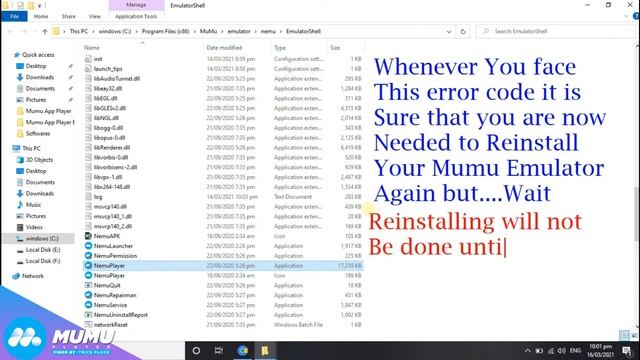Select Desktop under Quick access

tap(36, 66)
